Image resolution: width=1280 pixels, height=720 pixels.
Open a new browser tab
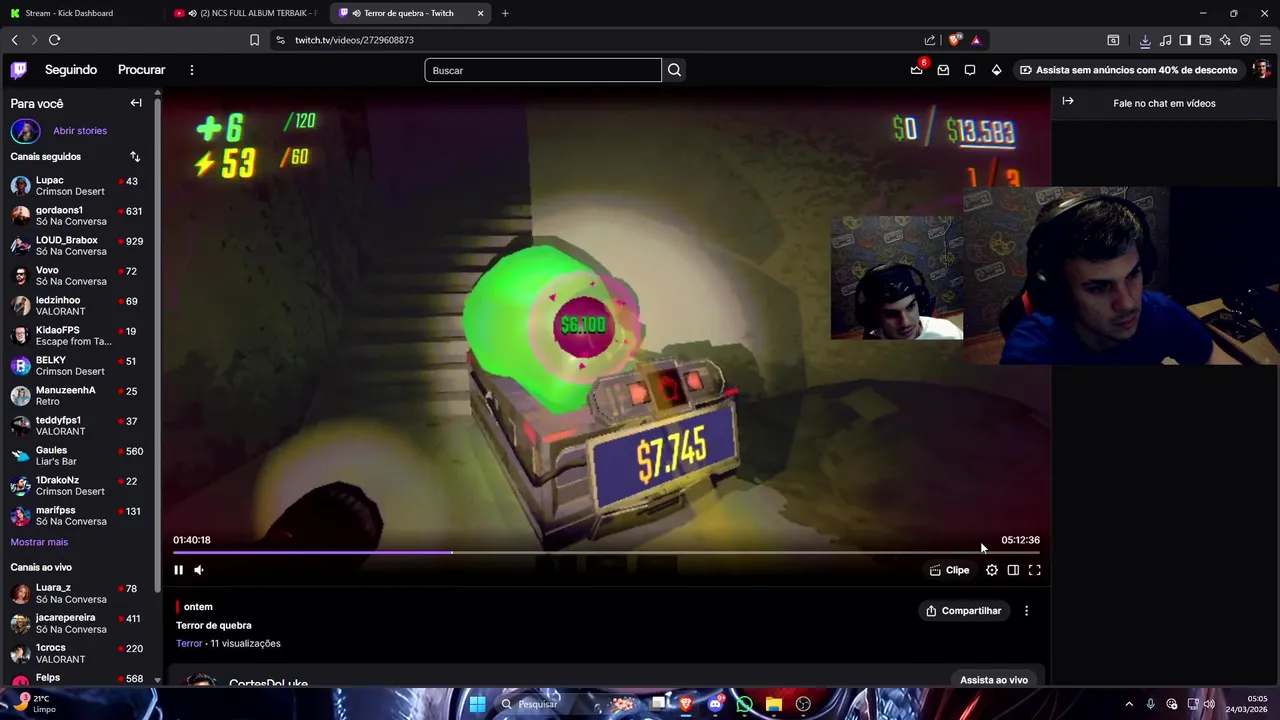[x=505, y=13]
